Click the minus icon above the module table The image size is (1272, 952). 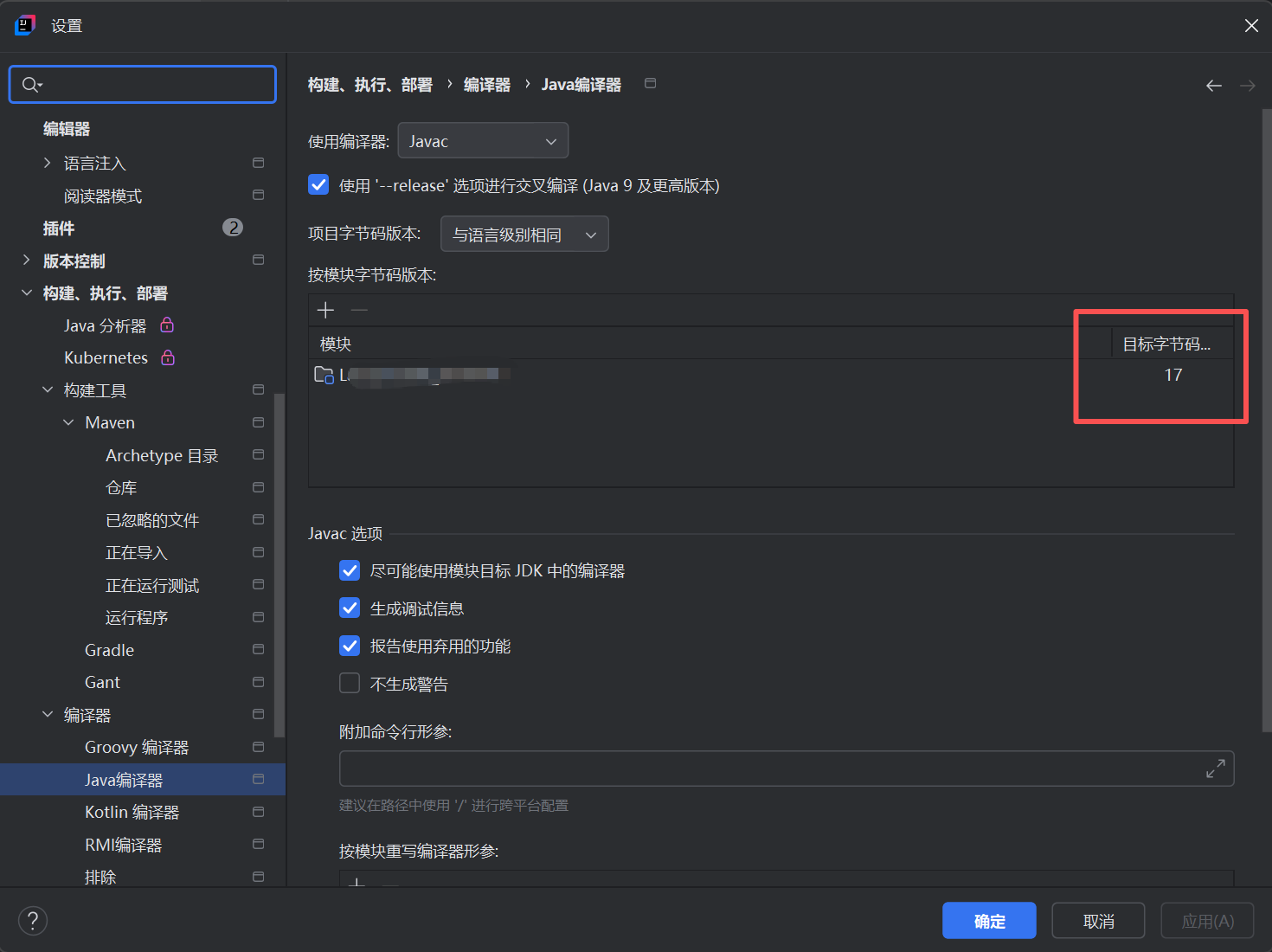pyautogui.click(x=359, y=310)
